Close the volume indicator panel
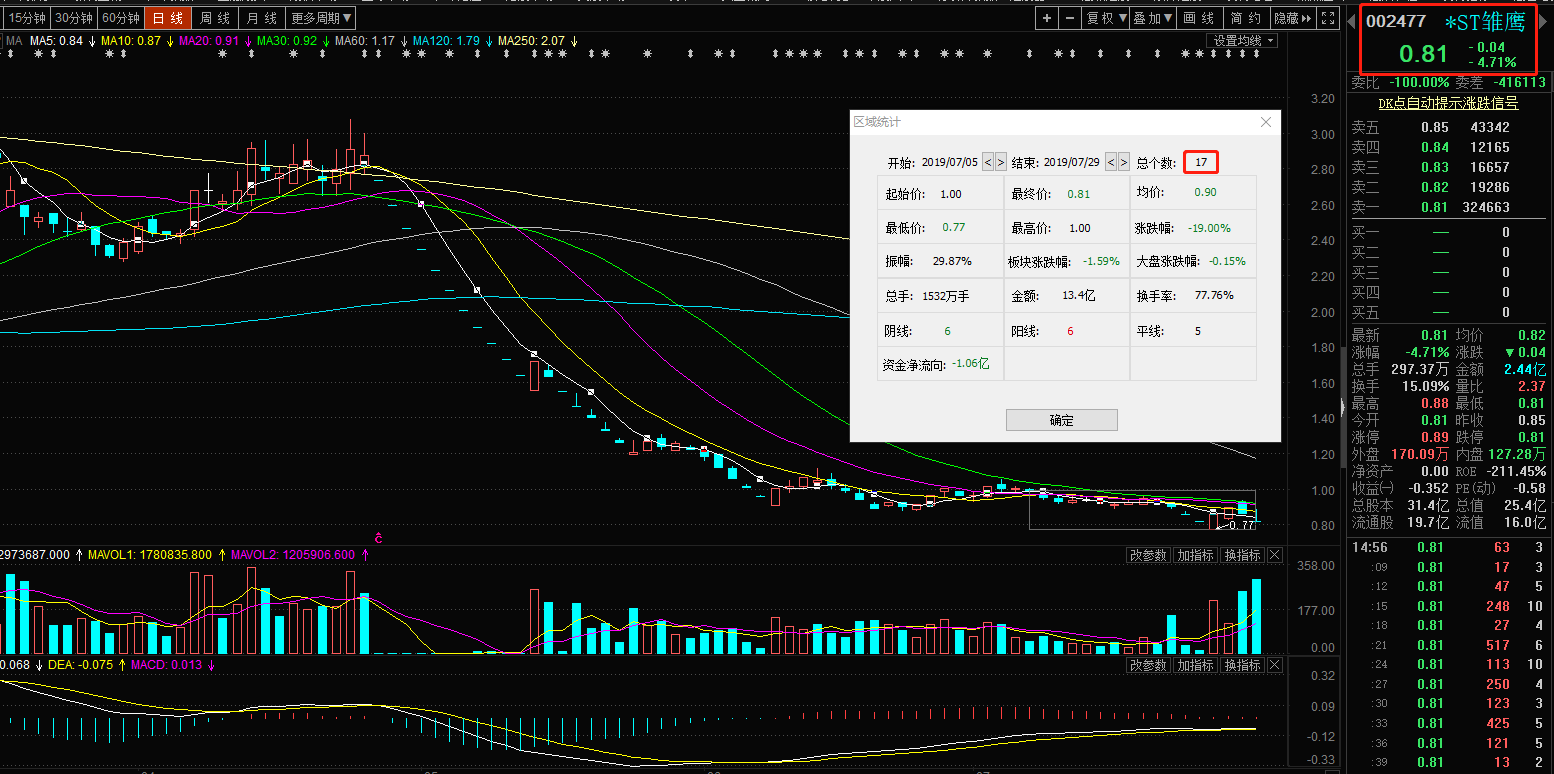Screen dimensions: 1554x774 point(1275,555)
